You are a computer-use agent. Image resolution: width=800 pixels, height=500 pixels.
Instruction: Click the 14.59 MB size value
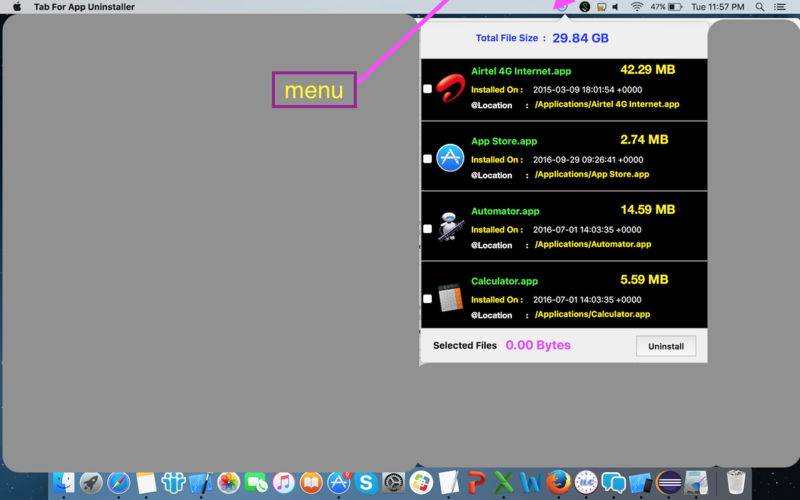(x=647, y=209)
